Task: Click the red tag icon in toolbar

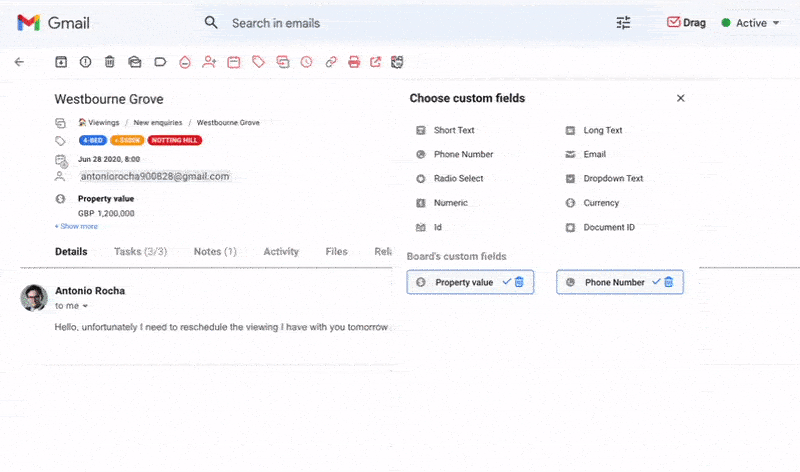Action: point(258,62)
